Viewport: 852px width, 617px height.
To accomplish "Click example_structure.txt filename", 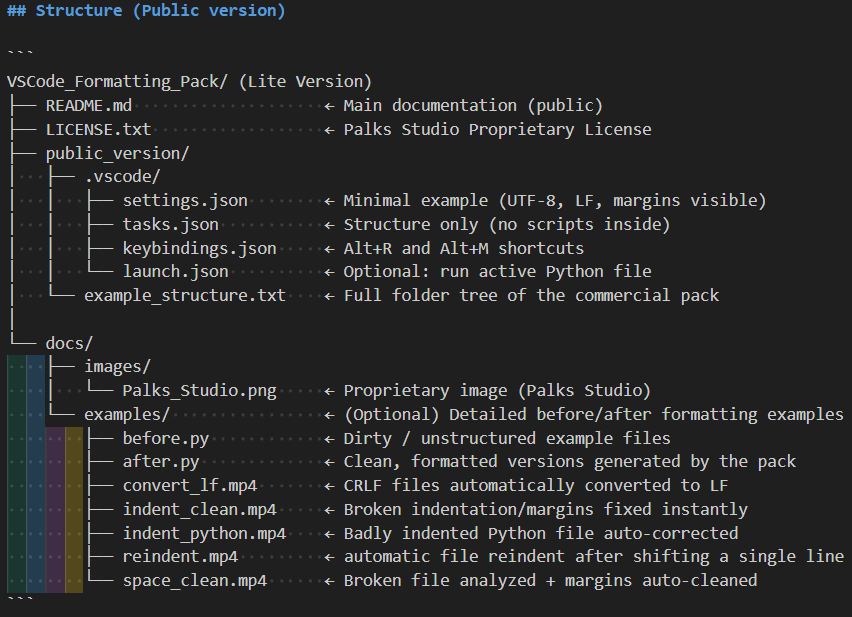I will pyautogui.click(x=184, y=295).
